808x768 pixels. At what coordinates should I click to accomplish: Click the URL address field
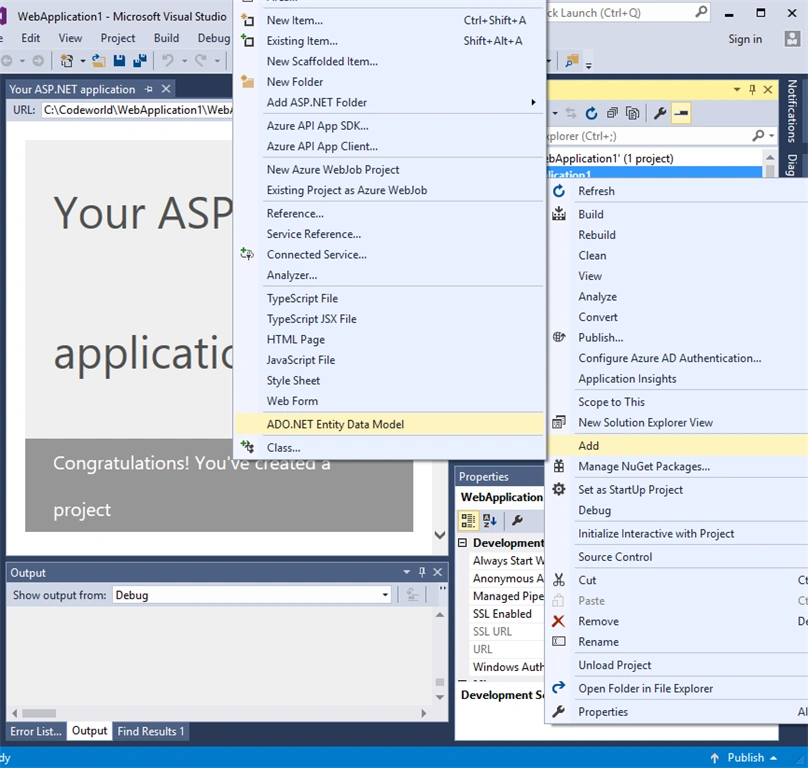point(138,110)
